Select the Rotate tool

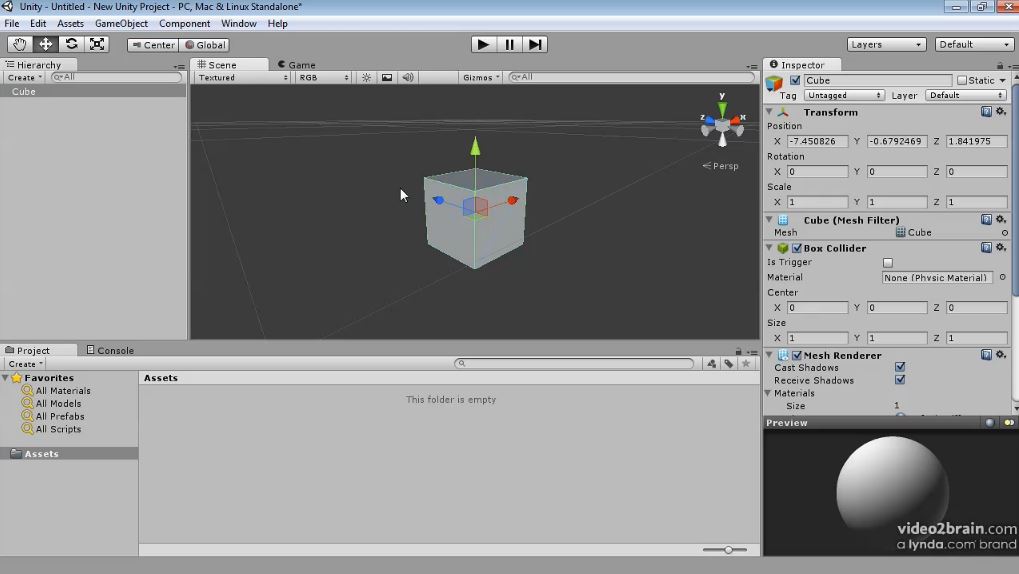coord(71,44)
